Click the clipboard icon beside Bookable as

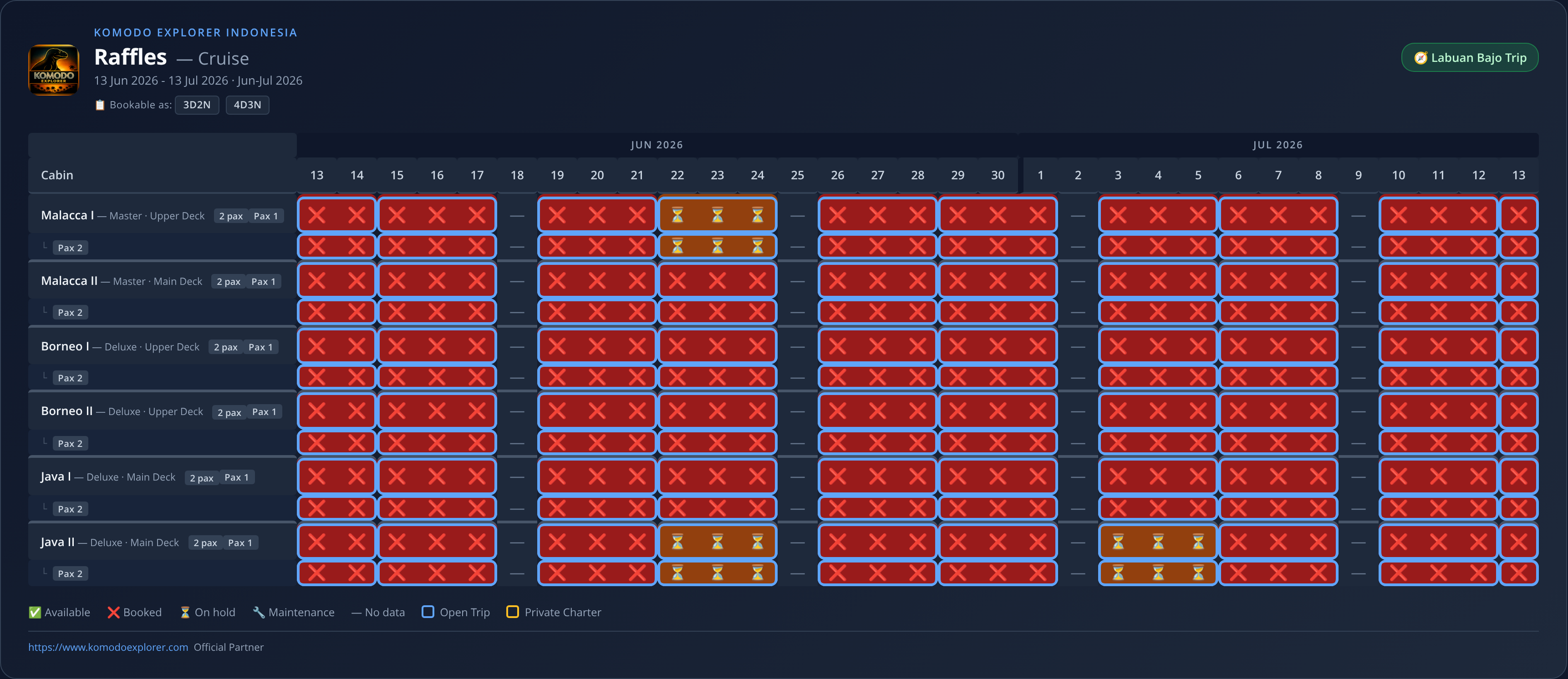(100, 105)
